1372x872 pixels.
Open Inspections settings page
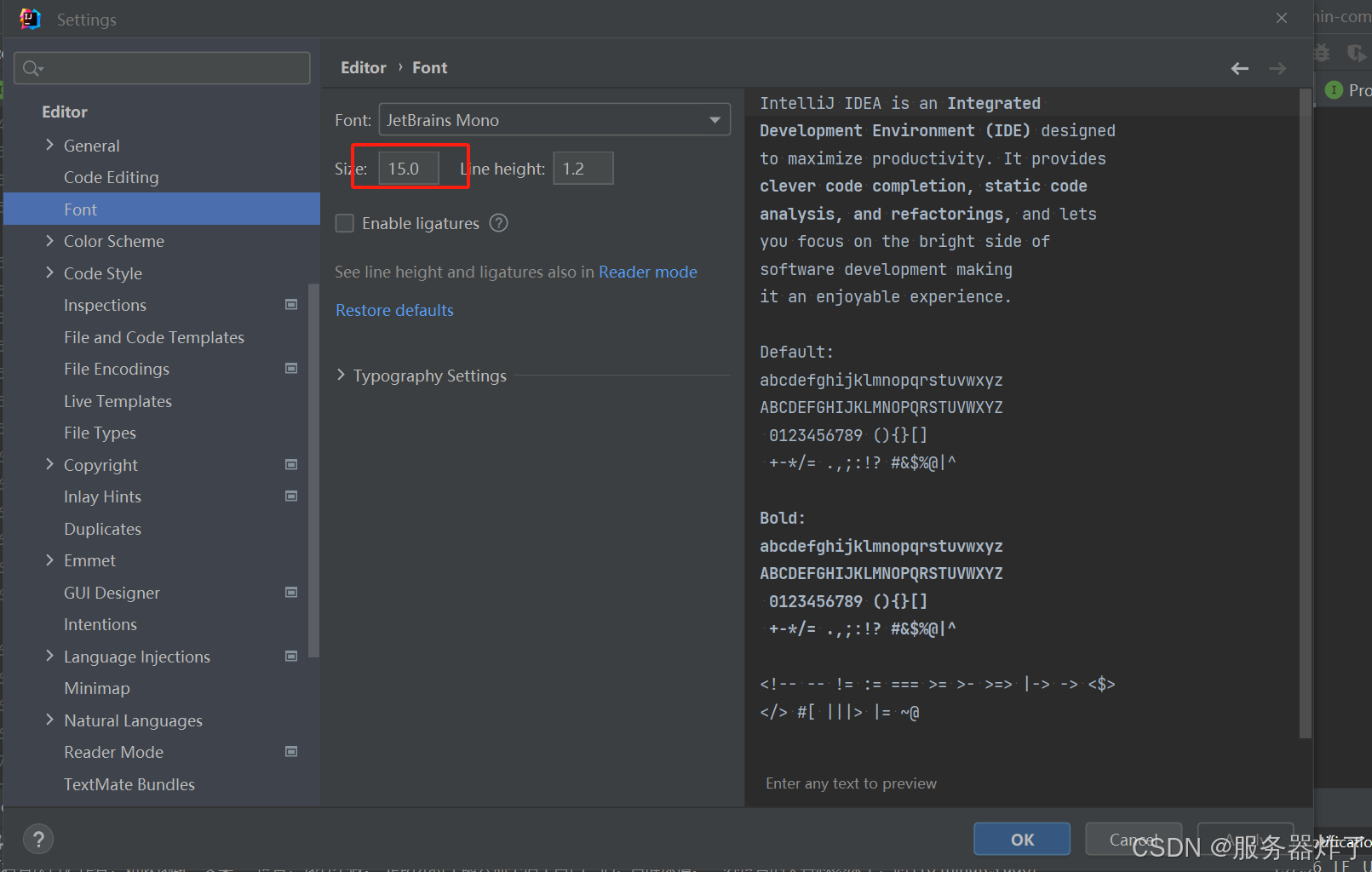pyautogui.click(x=105, y=305)
